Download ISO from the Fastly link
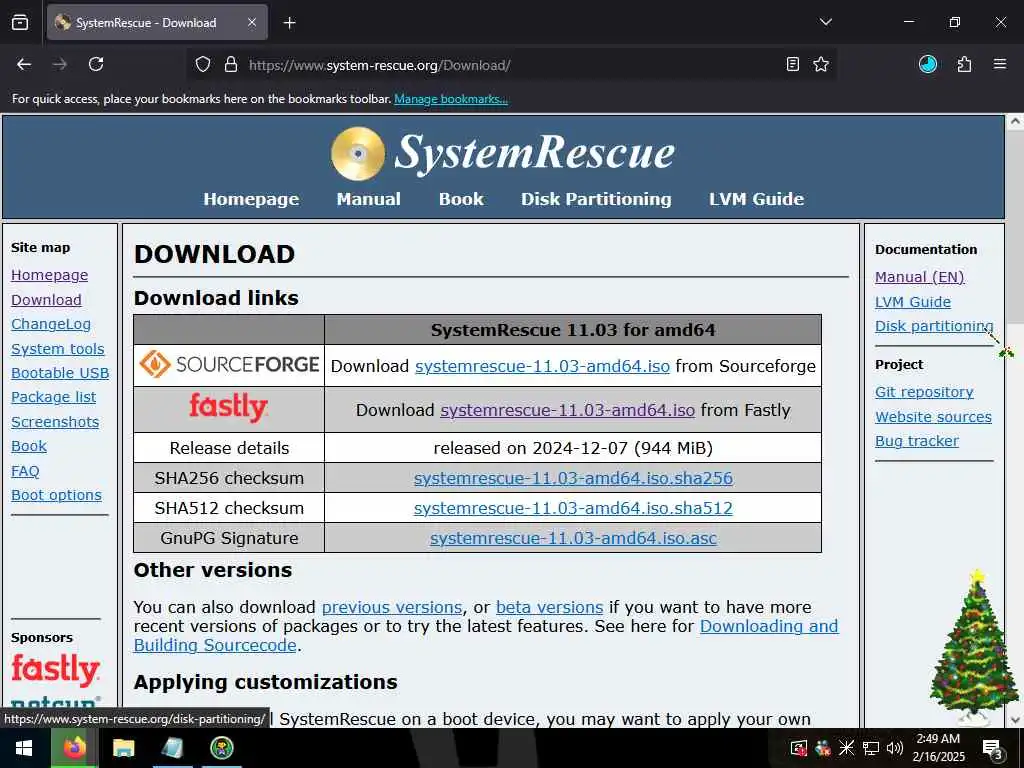Viewport: 1024px width, 768px height. pyautogui.click(x=567, y=410)
